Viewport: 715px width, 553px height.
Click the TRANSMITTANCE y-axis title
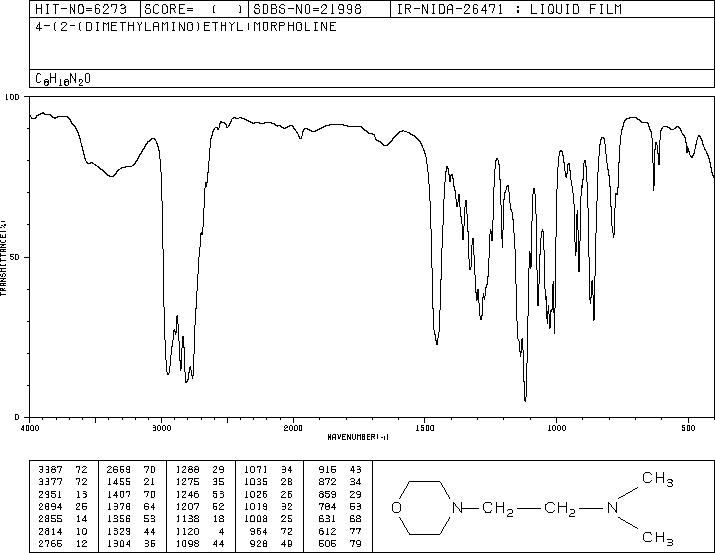[3, 257]
